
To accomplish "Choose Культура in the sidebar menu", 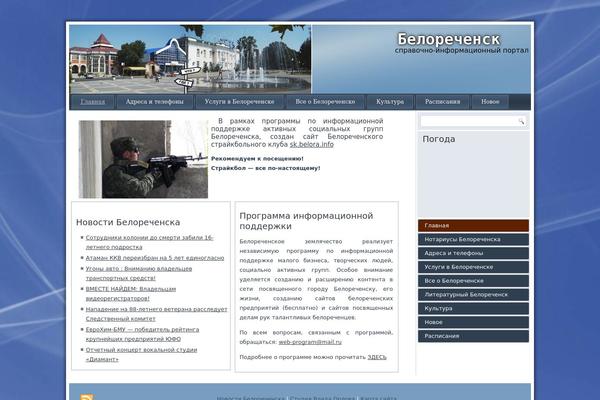I will point(473,309).
